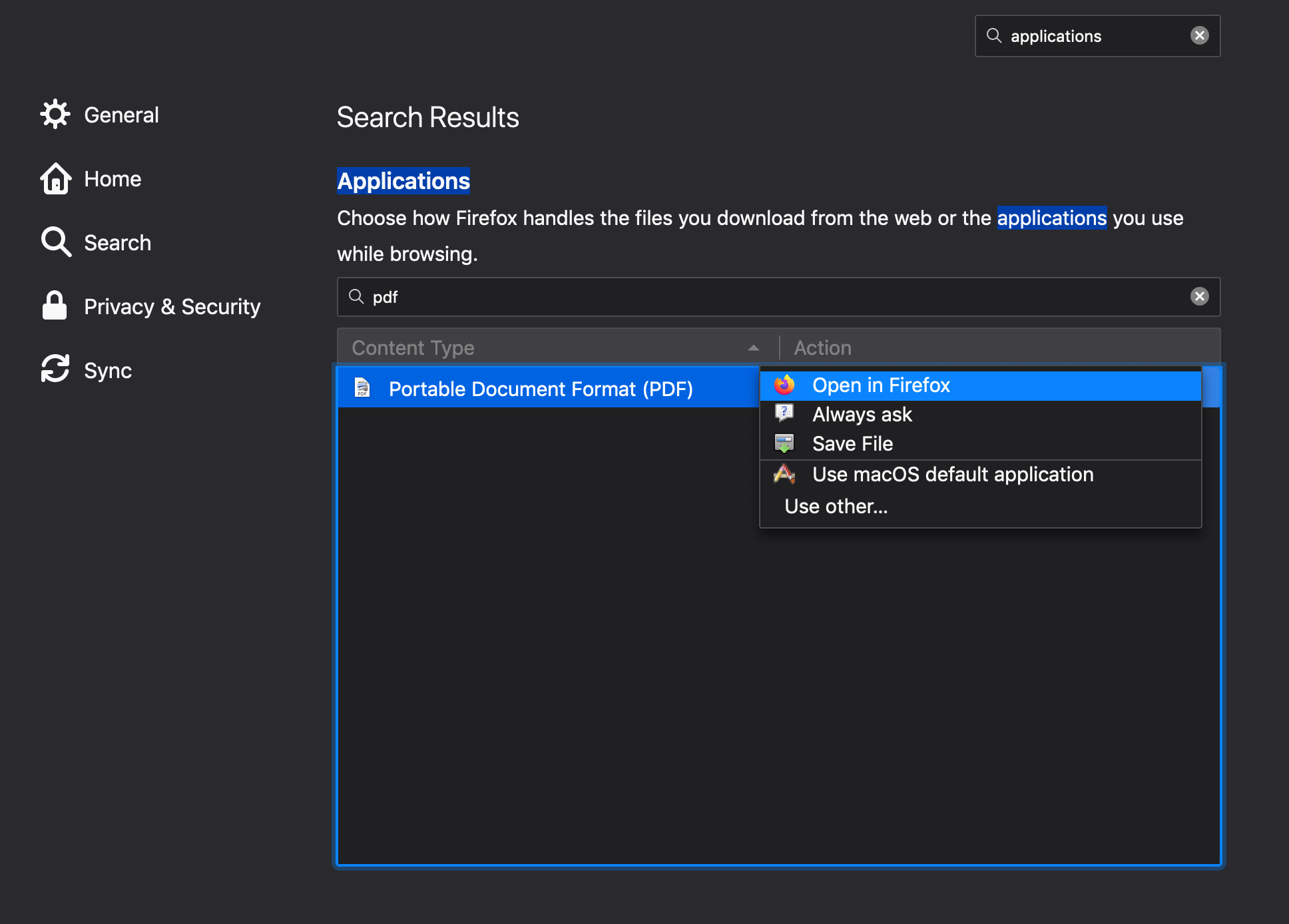Click the highlighted Applications heading
This screenshot has height=924, width=1289.
(403, 181)
